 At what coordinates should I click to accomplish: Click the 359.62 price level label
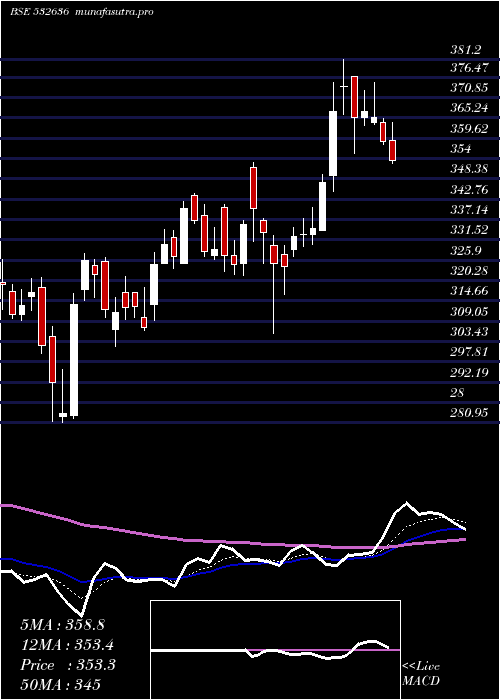click(469, 129)
